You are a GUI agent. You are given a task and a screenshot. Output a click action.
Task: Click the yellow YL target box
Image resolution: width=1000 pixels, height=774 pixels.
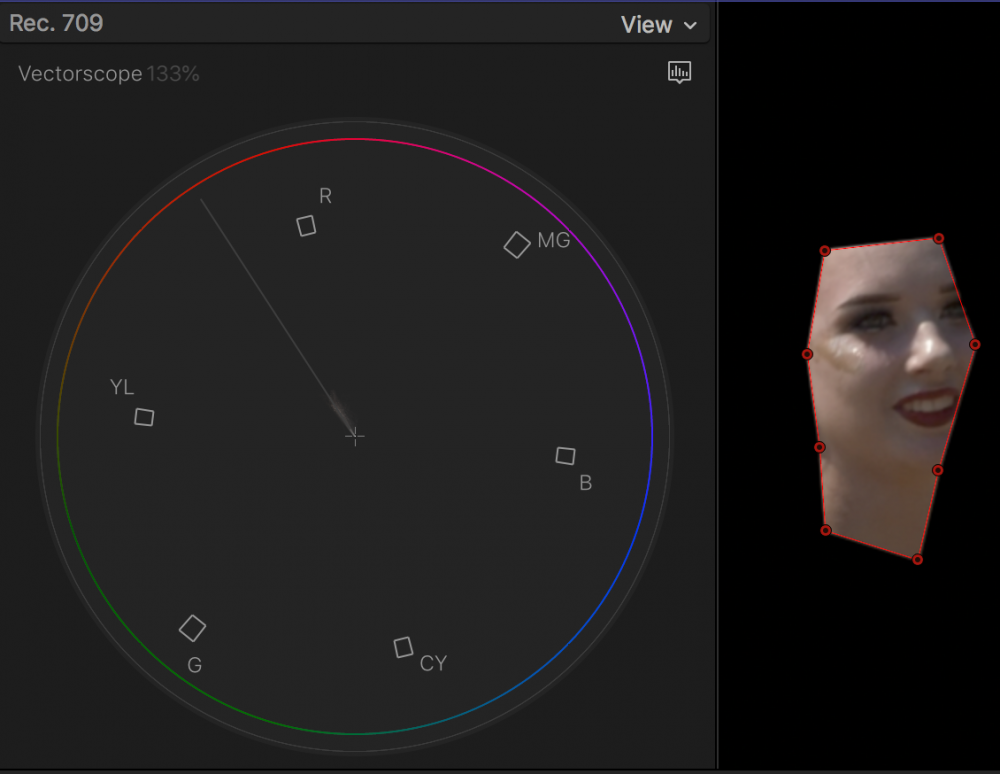point(144,417)
